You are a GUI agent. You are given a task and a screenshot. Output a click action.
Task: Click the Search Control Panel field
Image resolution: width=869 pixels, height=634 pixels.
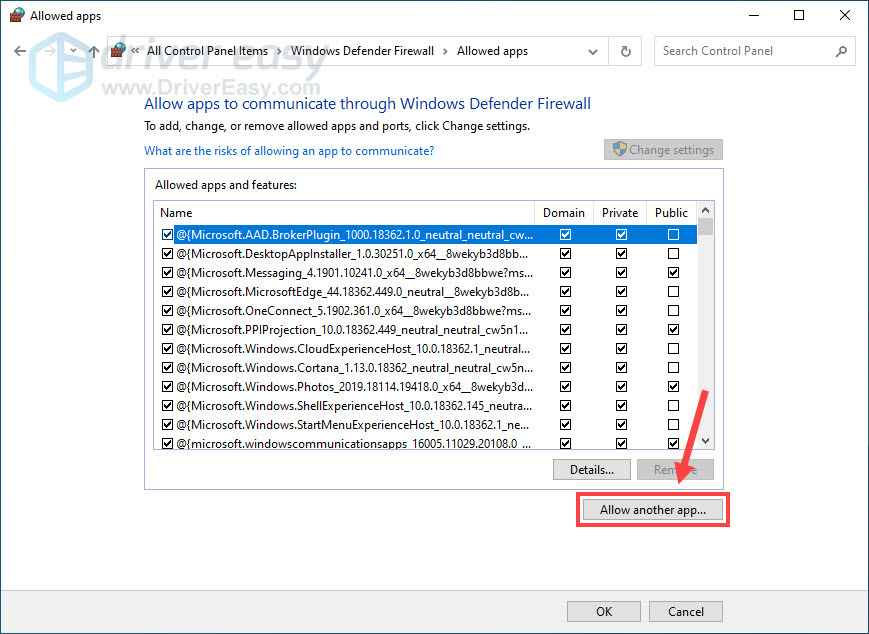click(x=754, y=51)
